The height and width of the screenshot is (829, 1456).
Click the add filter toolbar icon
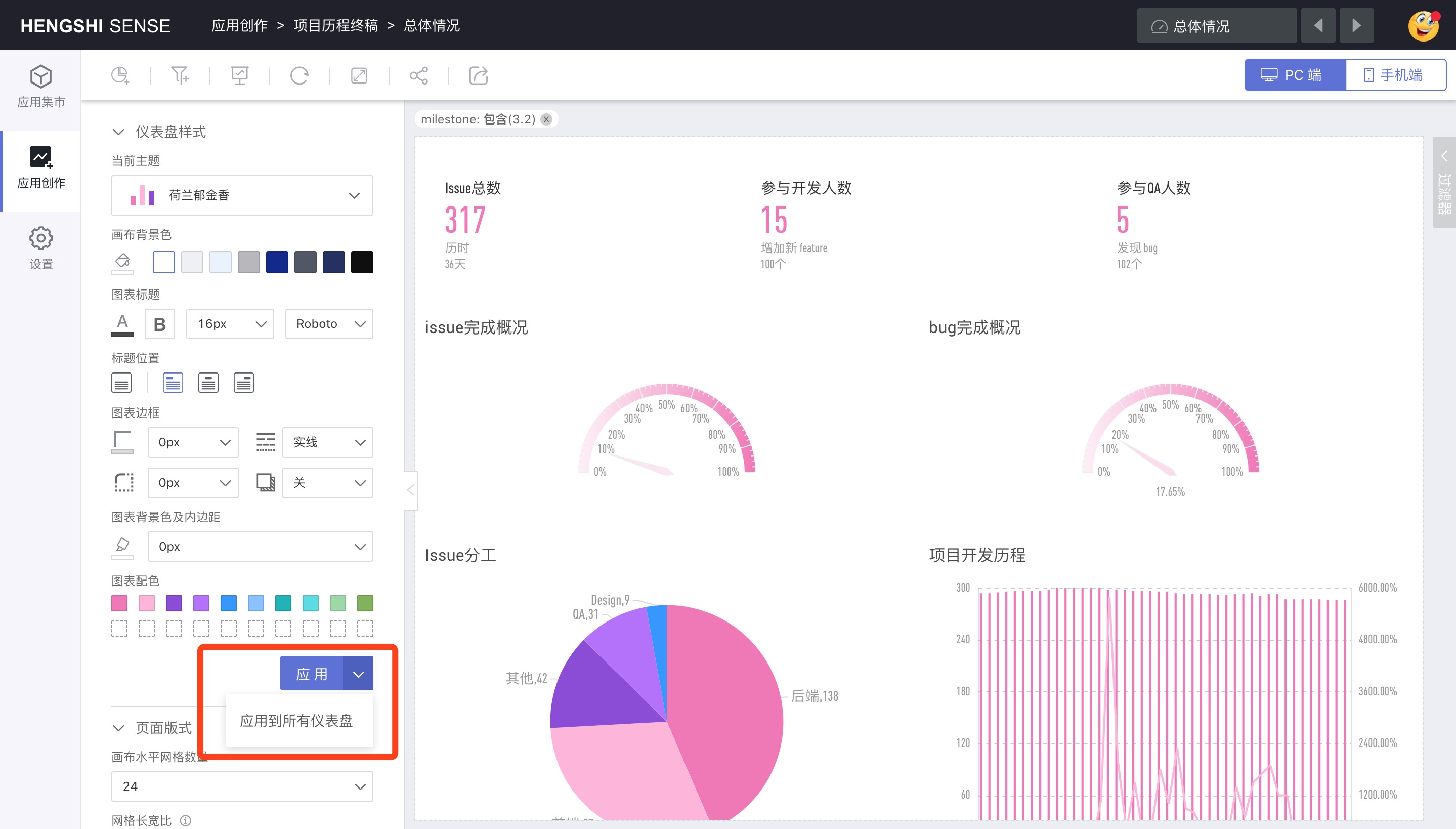point(180,75)
